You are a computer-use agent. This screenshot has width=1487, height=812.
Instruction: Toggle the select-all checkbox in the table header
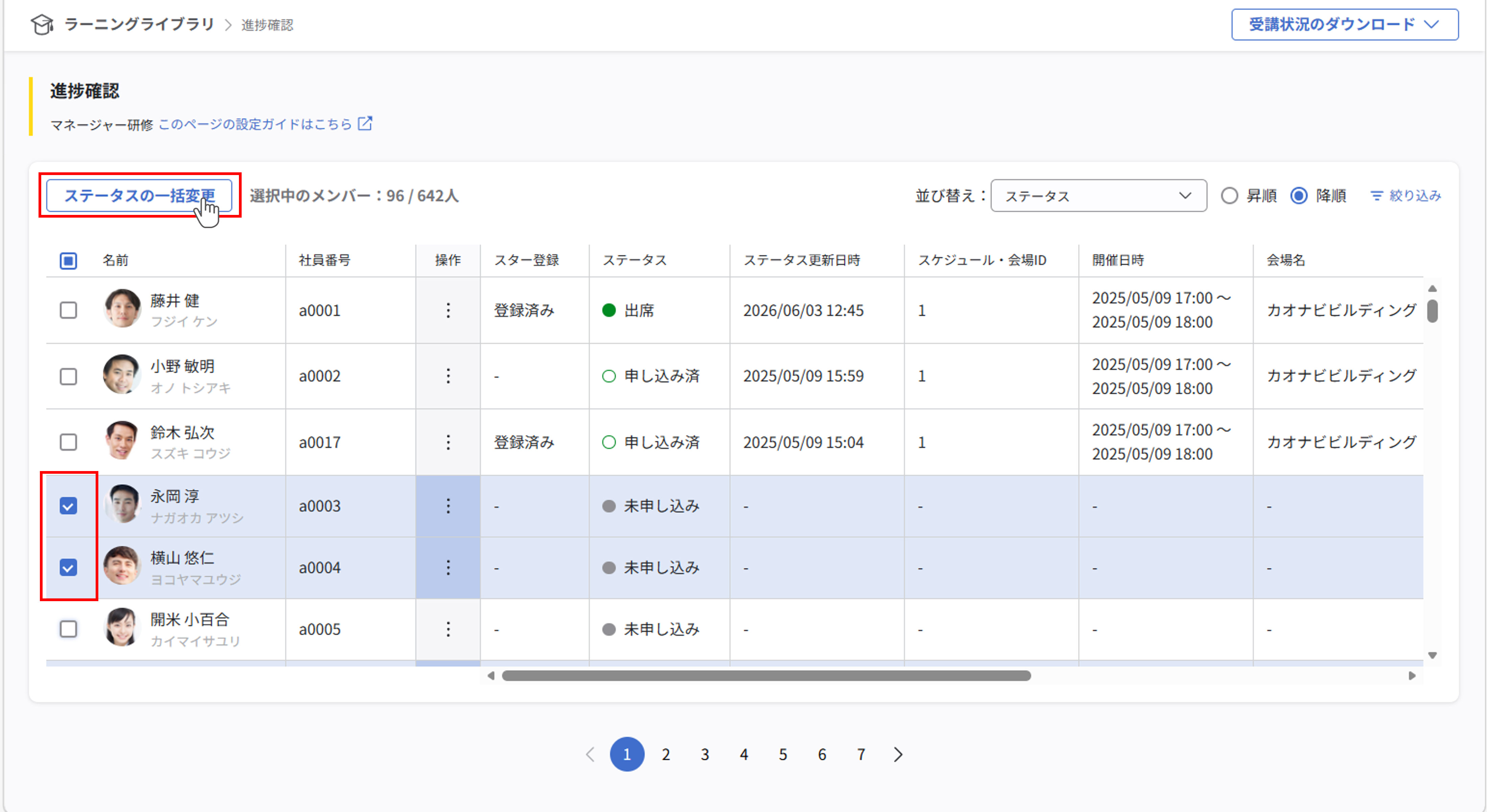(x=68, y=261)
